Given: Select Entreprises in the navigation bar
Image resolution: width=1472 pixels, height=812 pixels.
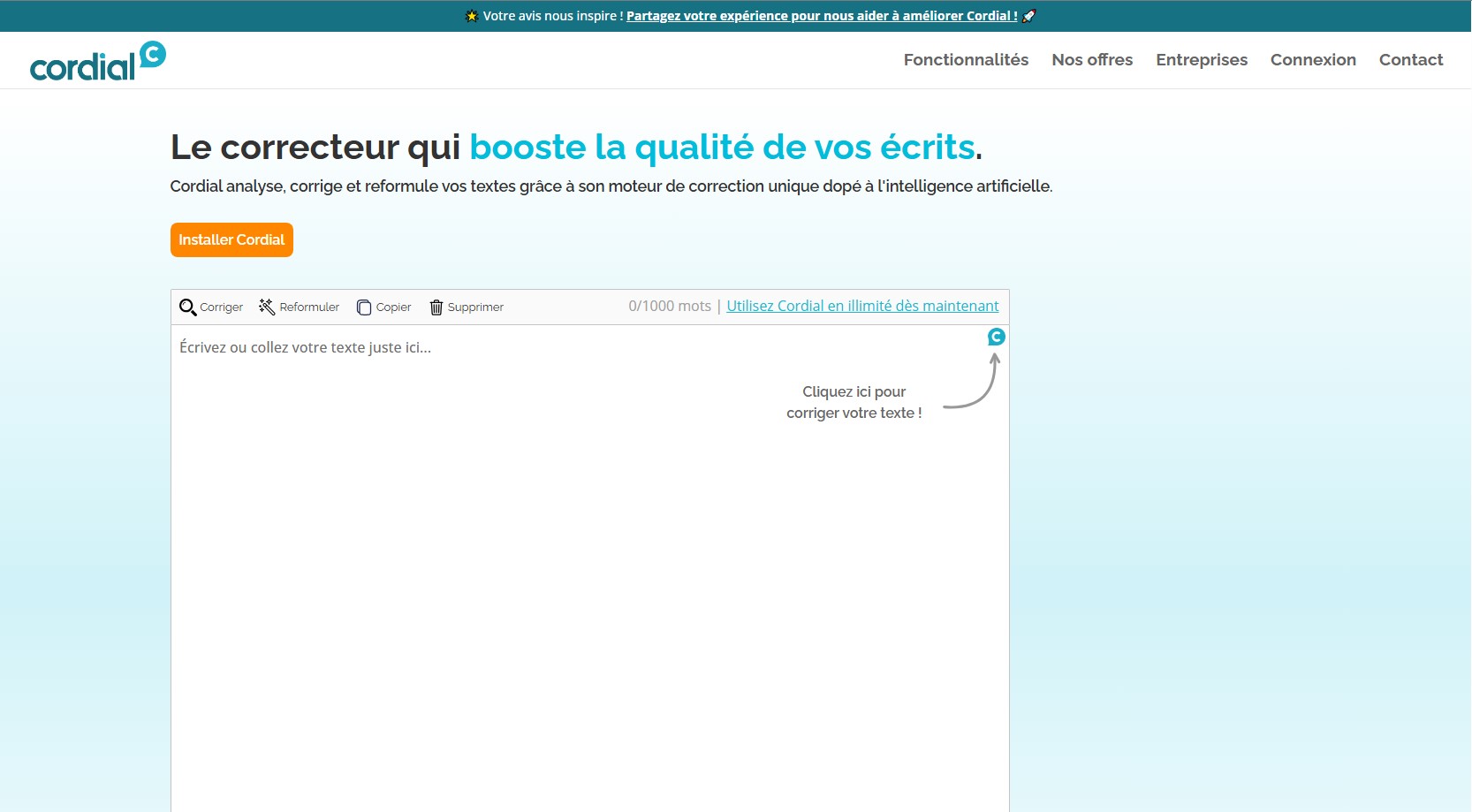Looking at the screenshot, I should tap(1202, 60).
